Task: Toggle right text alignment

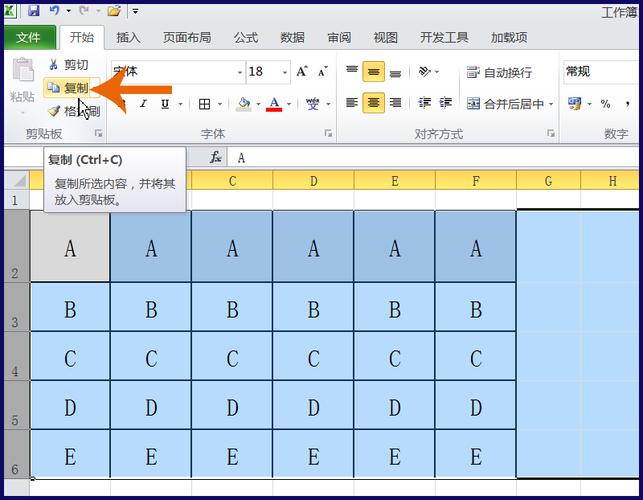Action: [x=395, y=103]
